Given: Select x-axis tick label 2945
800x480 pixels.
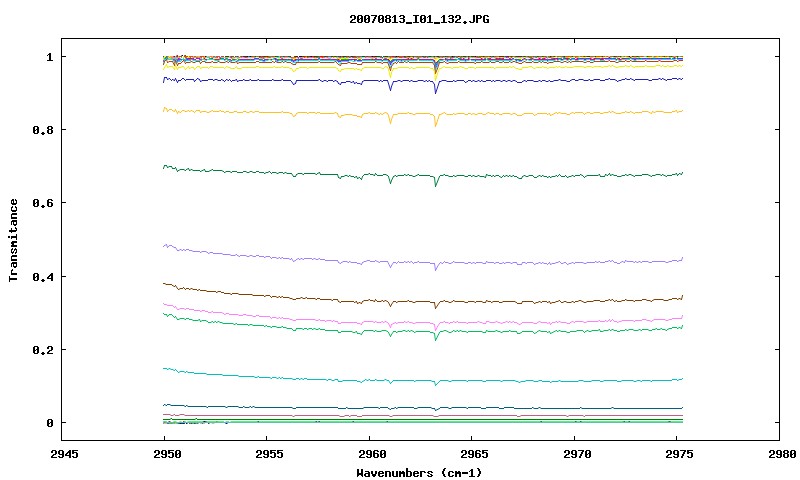Looking at the screenshot, I should pos(64,454).
